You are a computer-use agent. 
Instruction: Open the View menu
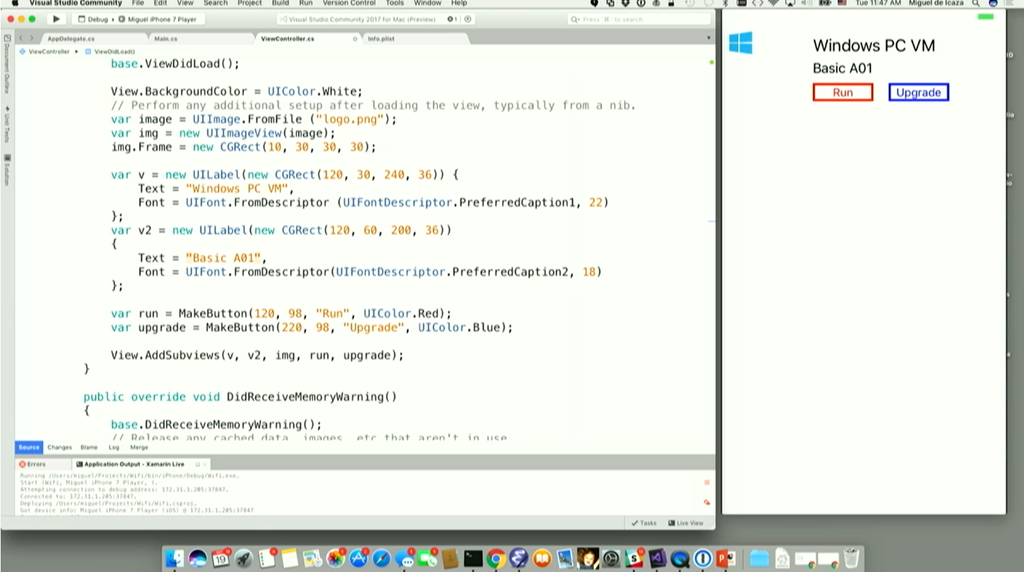(x=185, y=3)
